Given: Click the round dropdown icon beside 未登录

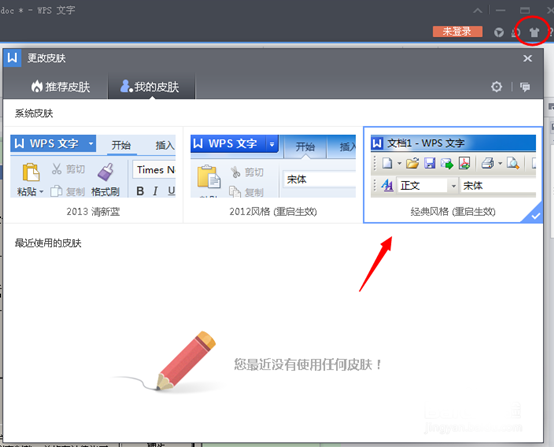Looking at the screenshot, I should (x=499, y=33).
